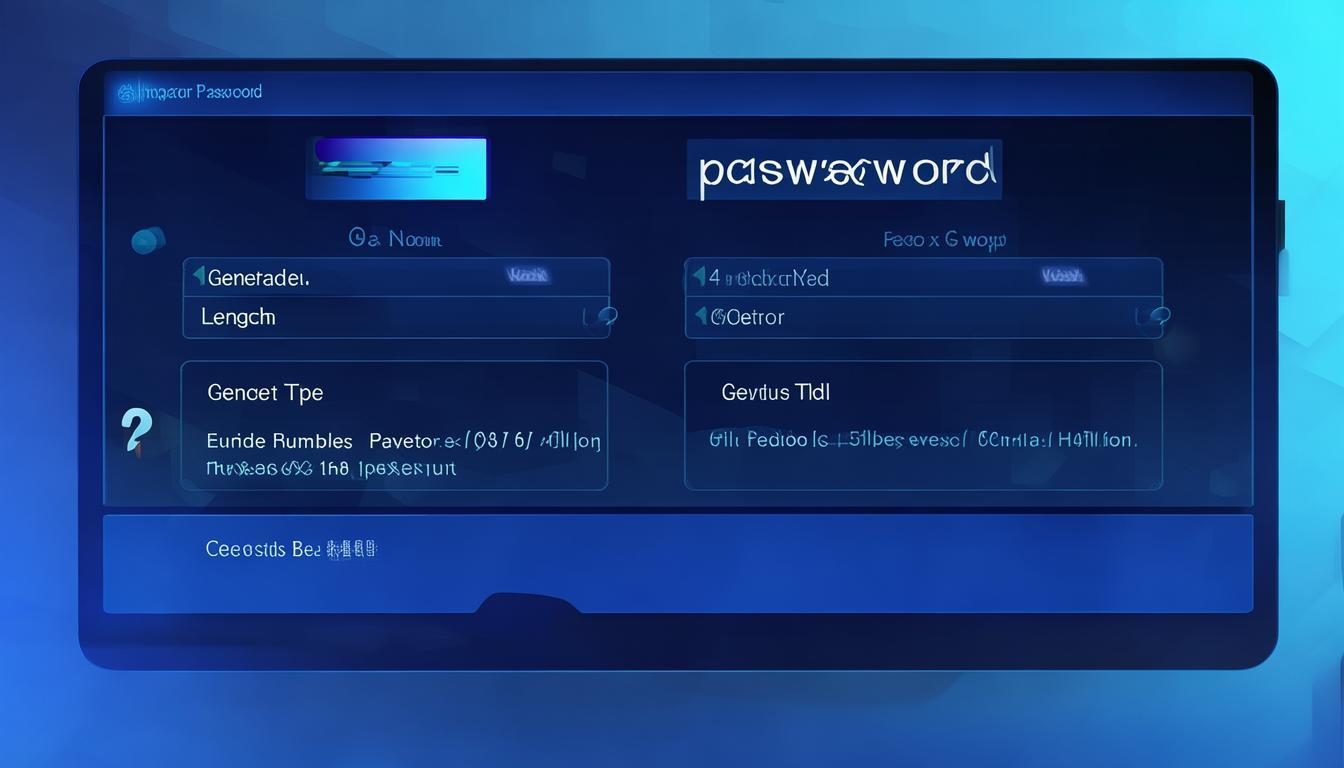Click the Ceostds Be bottom bar
The image size is (1344, 768).
coord(677,562)
